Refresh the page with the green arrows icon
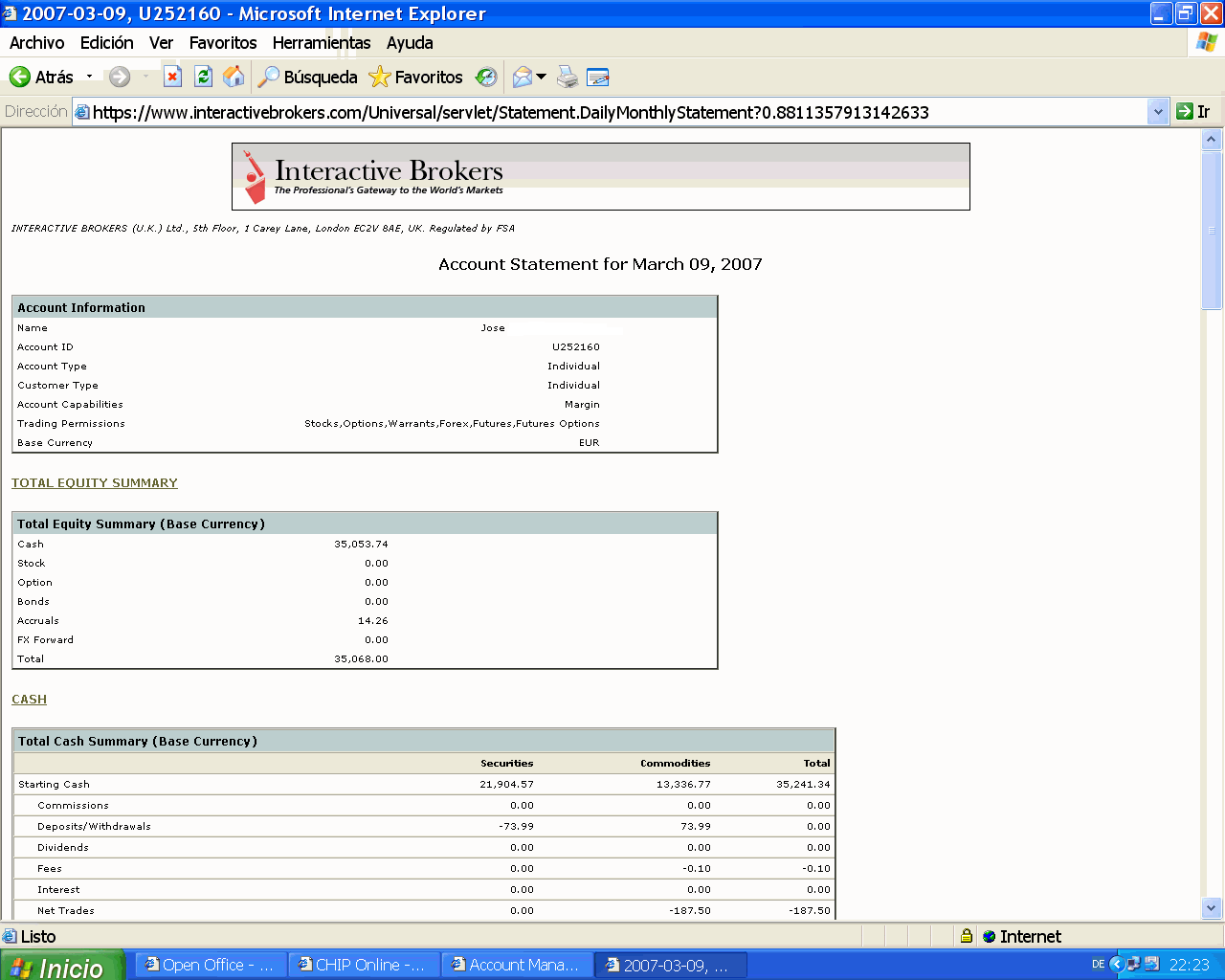Screen dimensions: 1225x980 coord(203,77)
